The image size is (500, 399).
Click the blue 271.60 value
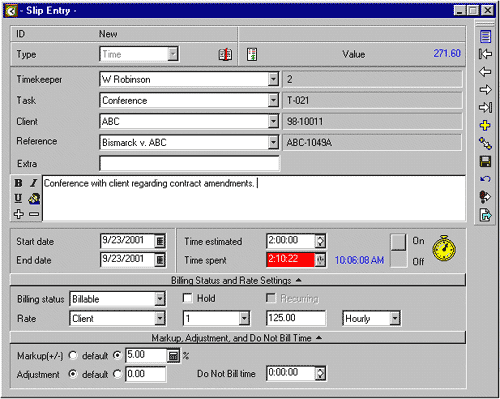447,54
